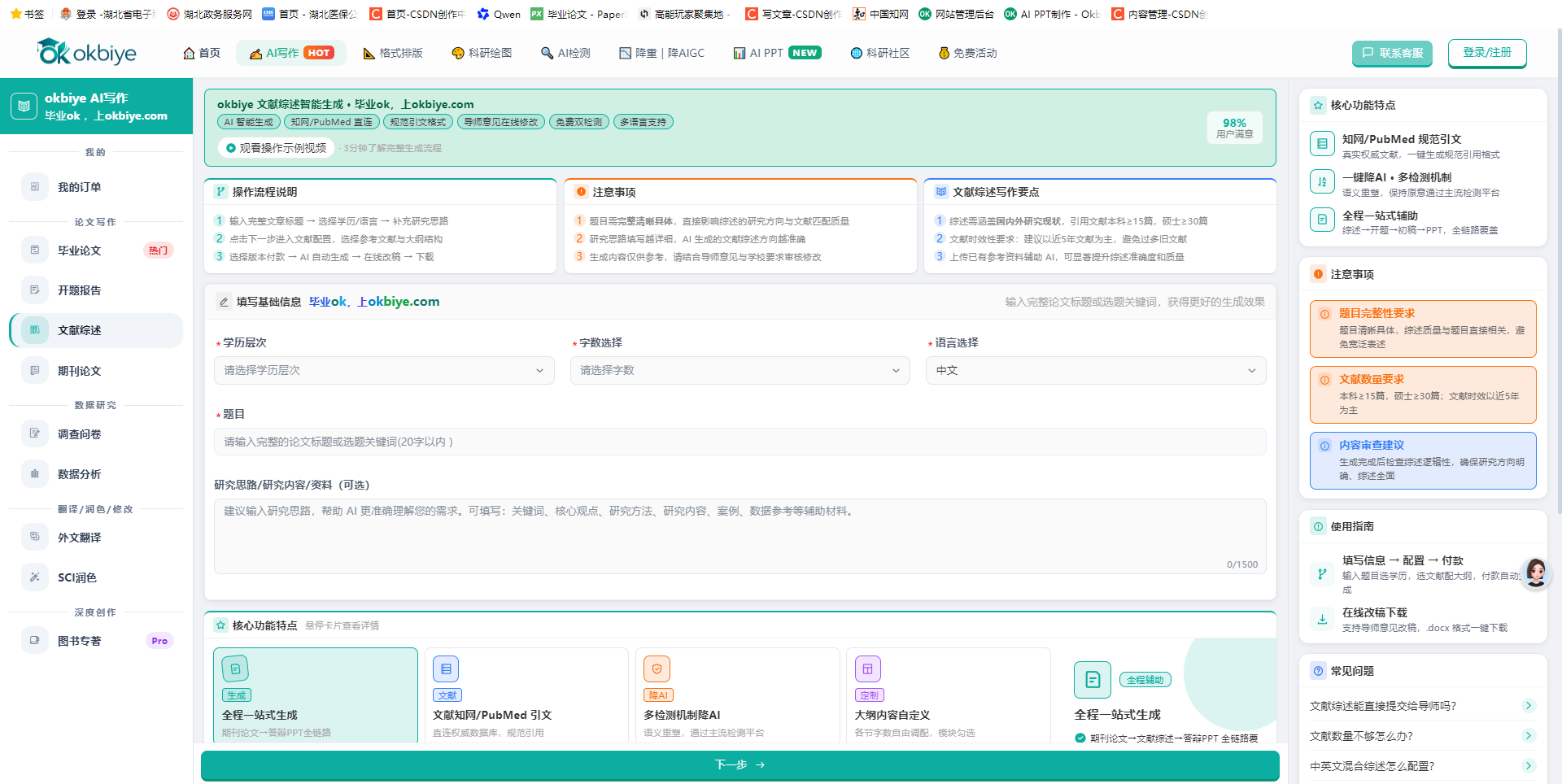Click the 研究思路 textarea
This screenshot has height=784, width=1562.
click(x=740, y=536)
